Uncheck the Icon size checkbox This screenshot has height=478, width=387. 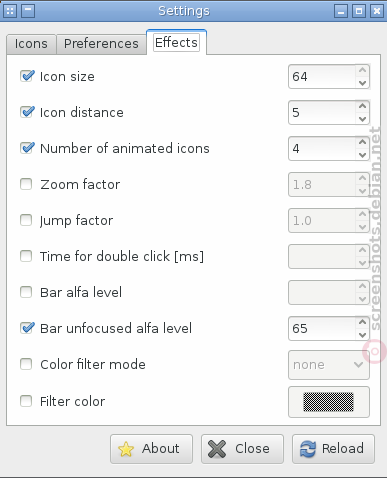point(27,76)
